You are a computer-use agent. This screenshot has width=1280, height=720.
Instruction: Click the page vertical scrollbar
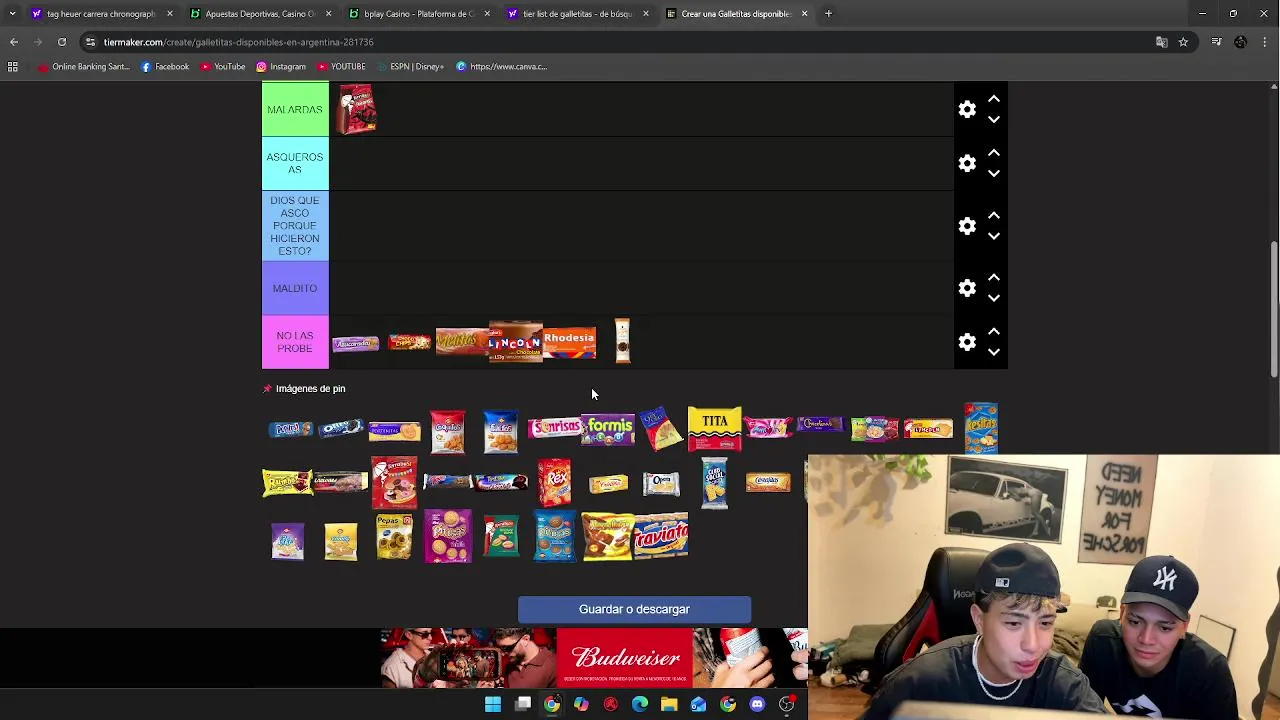(x=1273, y=310)
